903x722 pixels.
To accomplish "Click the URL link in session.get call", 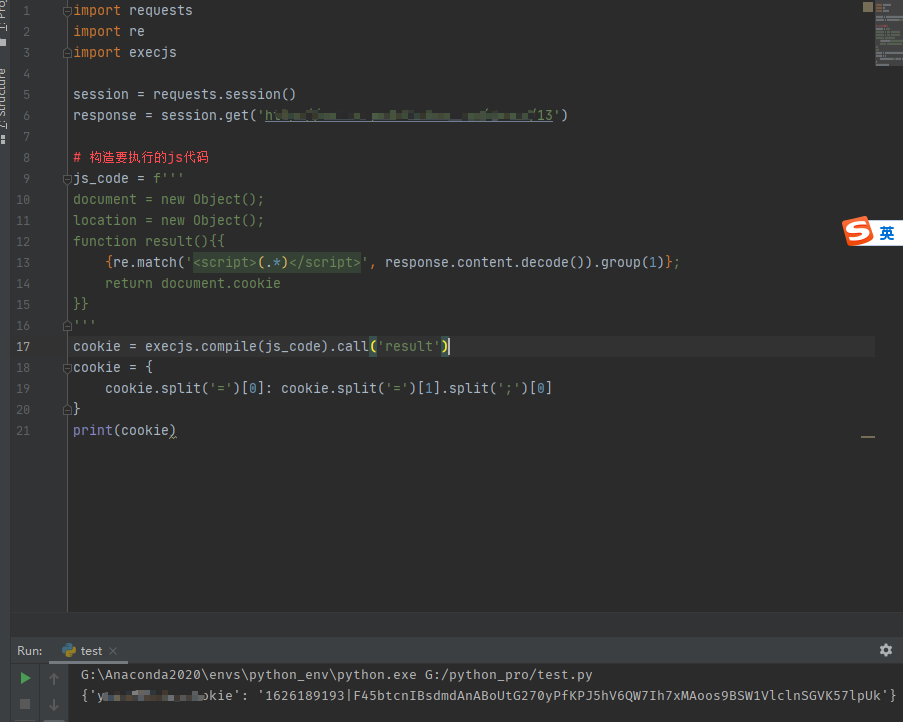I will 408,115.
